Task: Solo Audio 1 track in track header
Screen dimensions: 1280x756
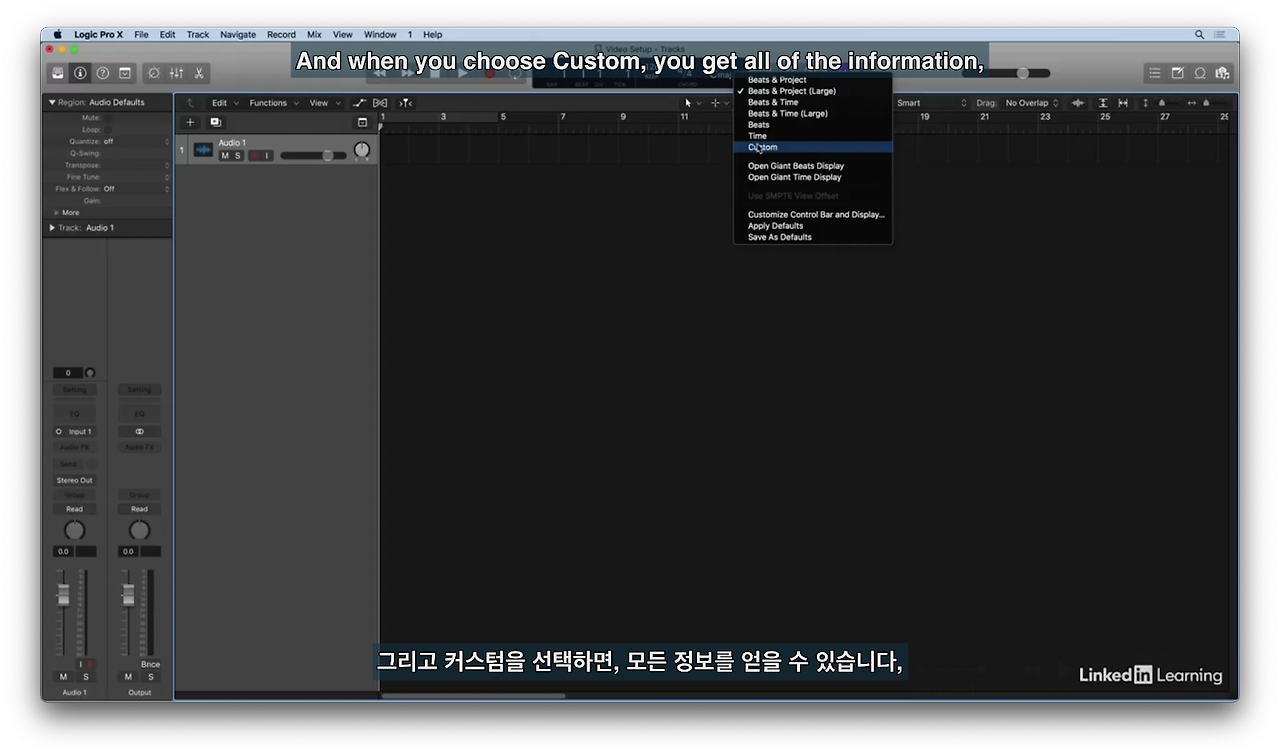Action: point(237,156)
